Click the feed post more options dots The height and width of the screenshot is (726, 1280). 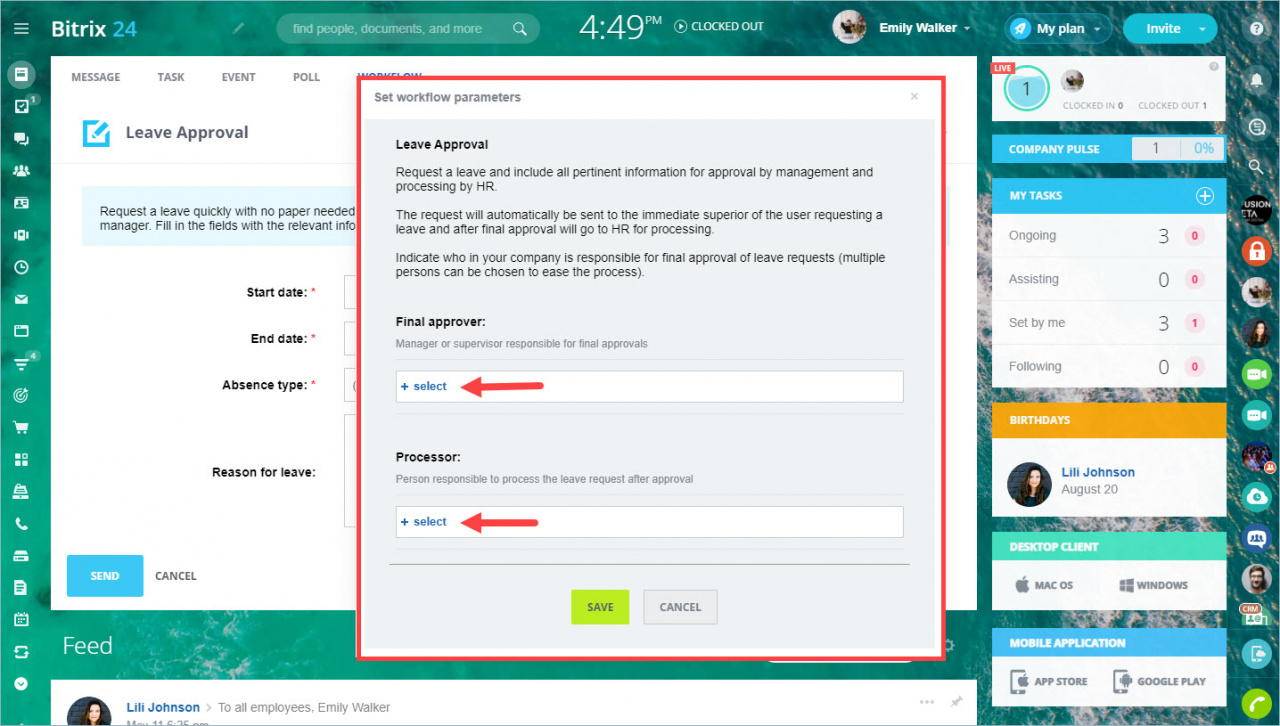point(927,701)
